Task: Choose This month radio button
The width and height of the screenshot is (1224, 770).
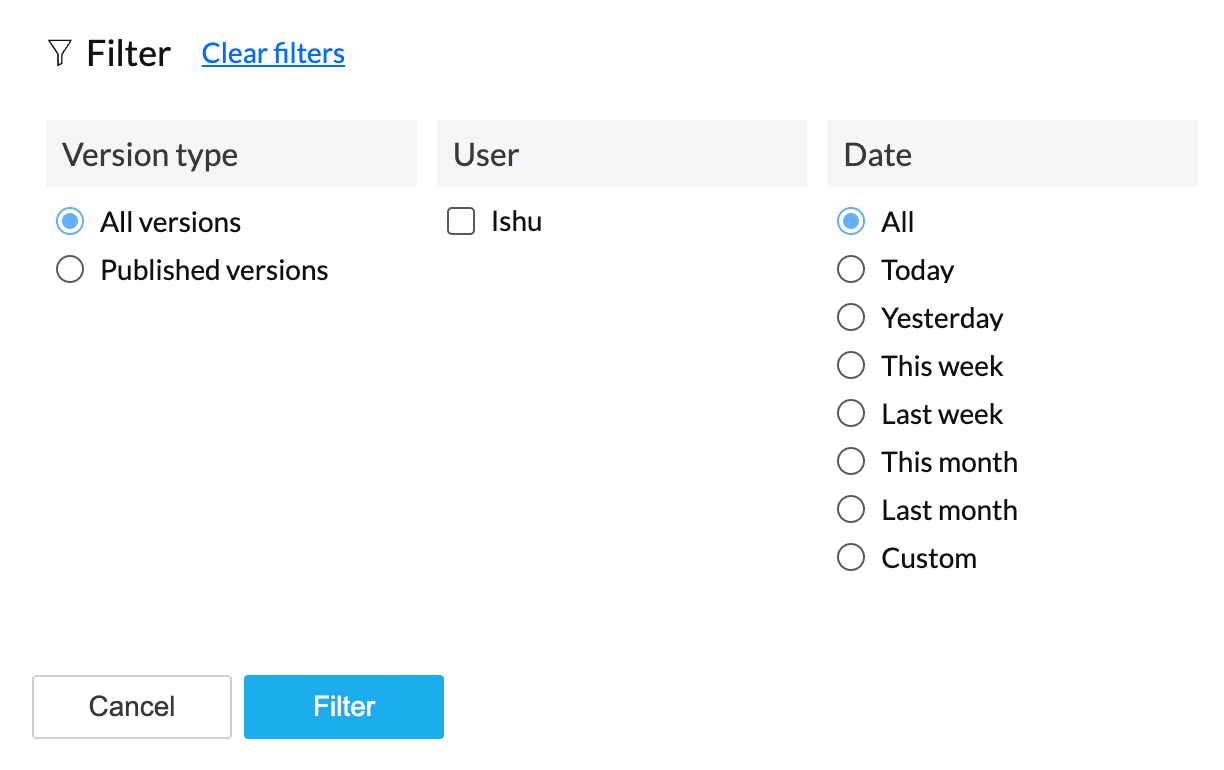Action: click(851, 462)
